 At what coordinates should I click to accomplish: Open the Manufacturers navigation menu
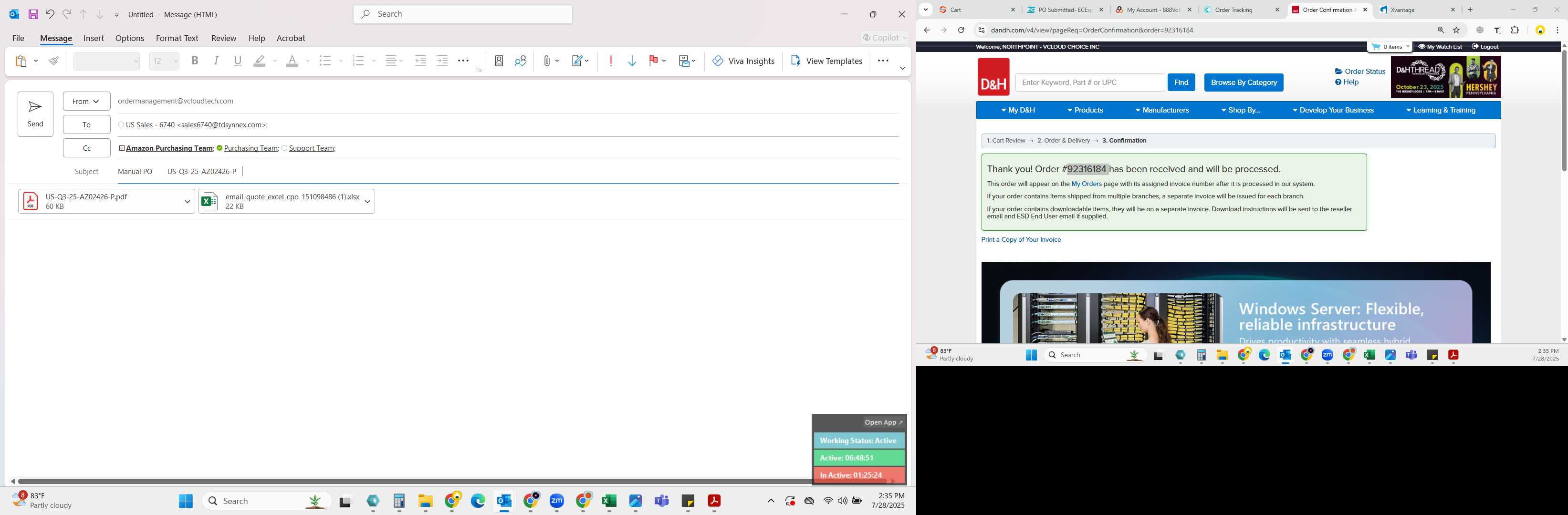pos(1162,110)
